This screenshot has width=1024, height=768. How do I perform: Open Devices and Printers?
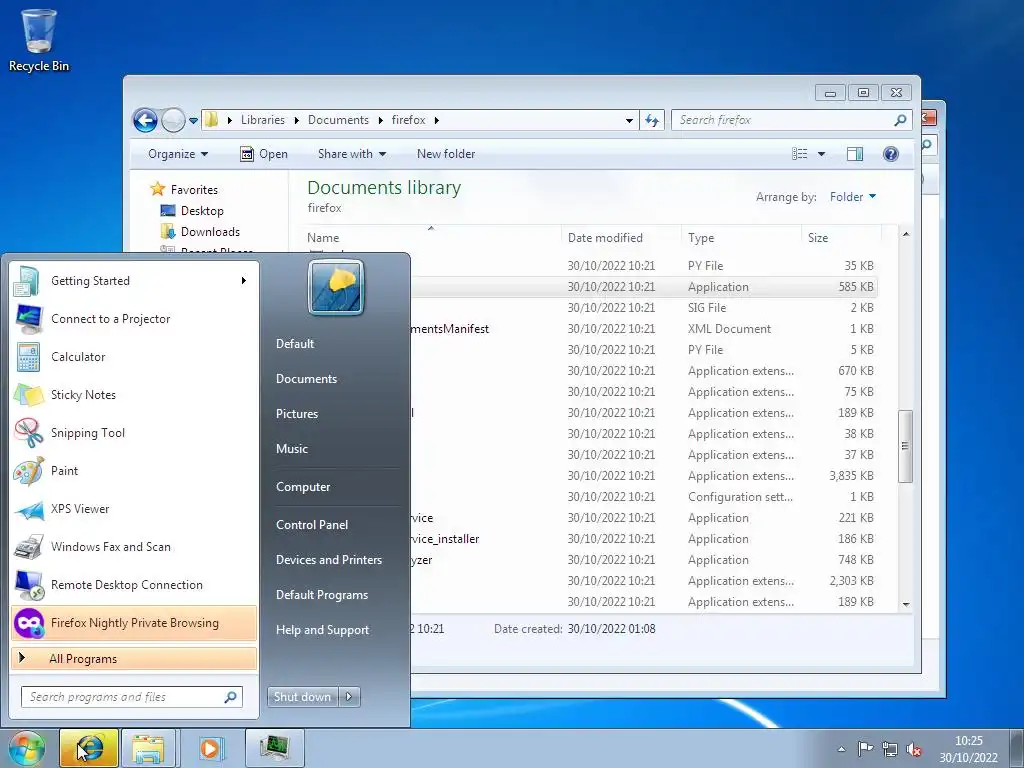(x=328, y=560)
